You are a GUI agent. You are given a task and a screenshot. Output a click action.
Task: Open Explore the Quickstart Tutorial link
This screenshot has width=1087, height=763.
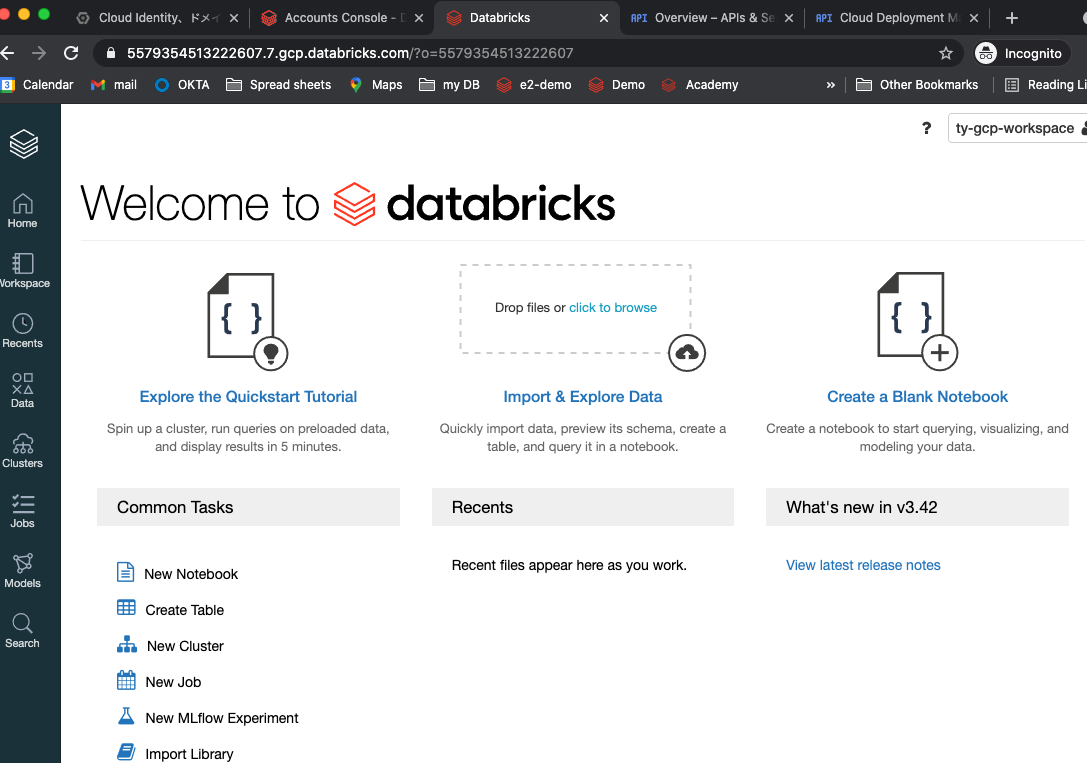[x=248, y=396]
